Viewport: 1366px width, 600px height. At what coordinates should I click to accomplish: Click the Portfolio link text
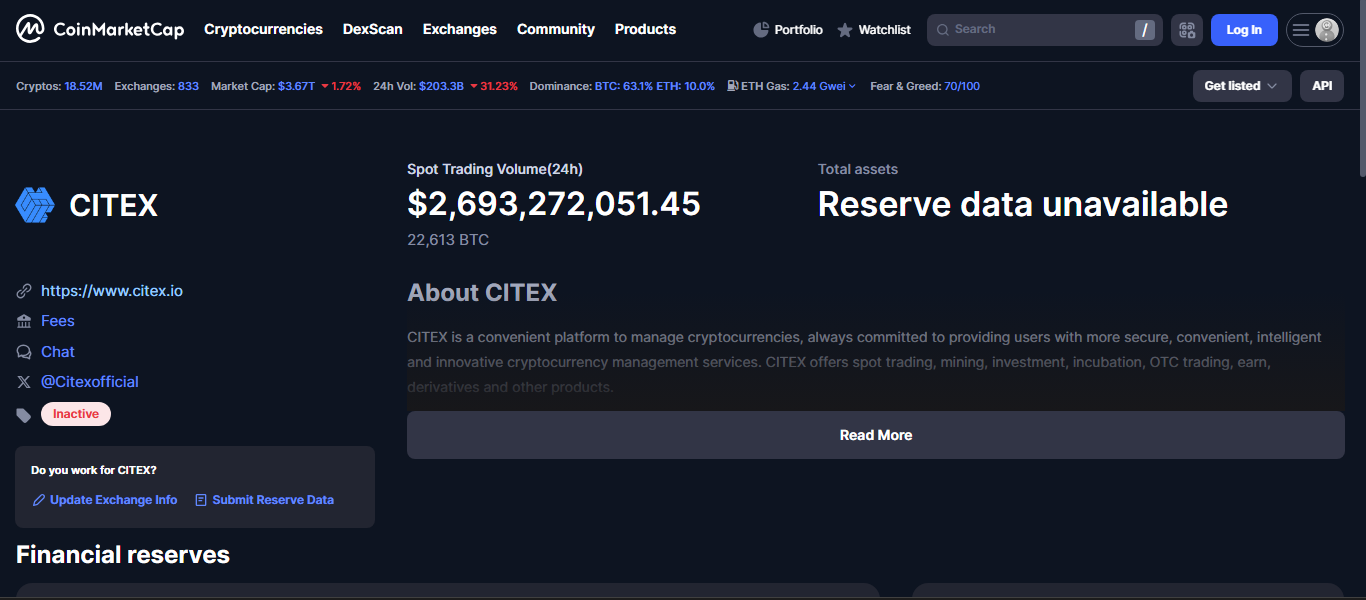799,30
